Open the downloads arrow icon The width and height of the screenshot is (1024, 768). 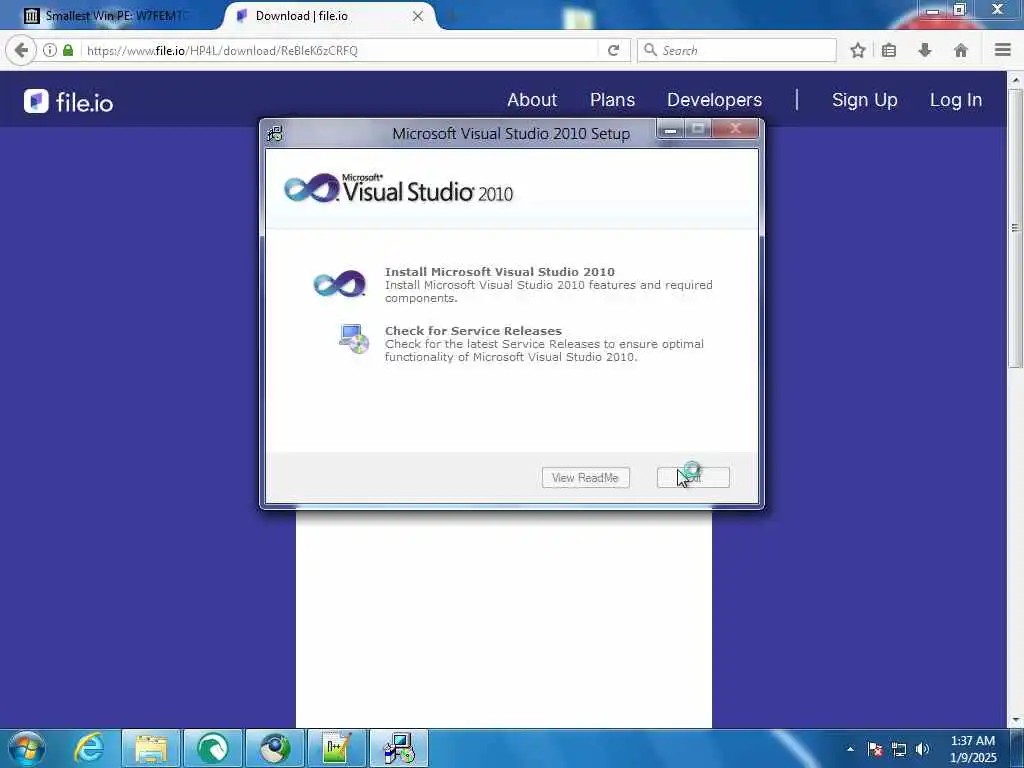(925, 50)
